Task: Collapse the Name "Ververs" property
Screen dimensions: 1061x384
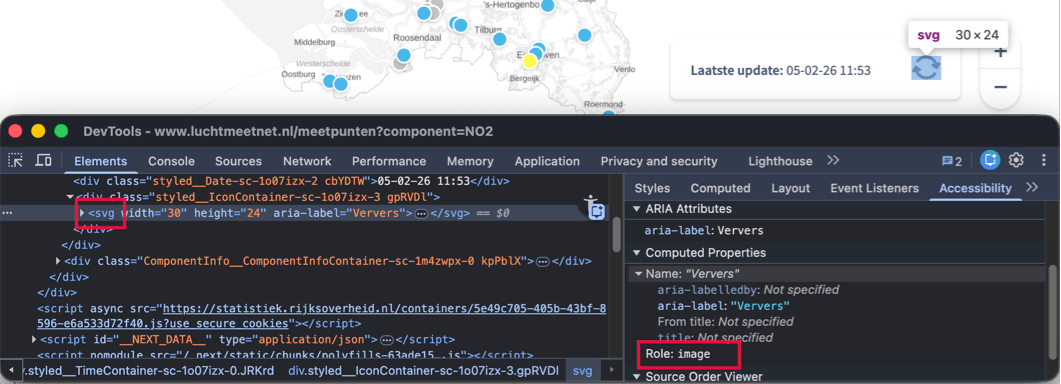Action: (x=639, y=274)
